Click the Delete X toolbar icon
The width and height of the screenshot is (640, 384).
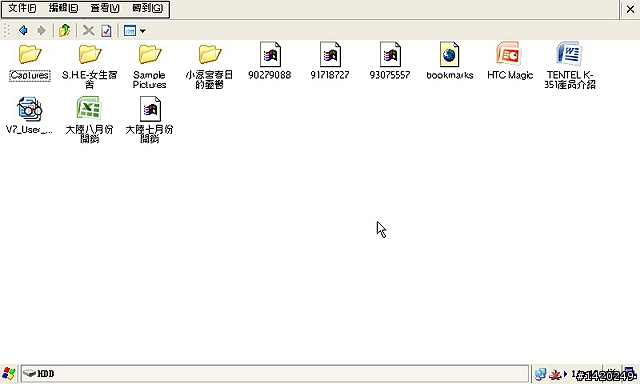(x=88, y=30)
